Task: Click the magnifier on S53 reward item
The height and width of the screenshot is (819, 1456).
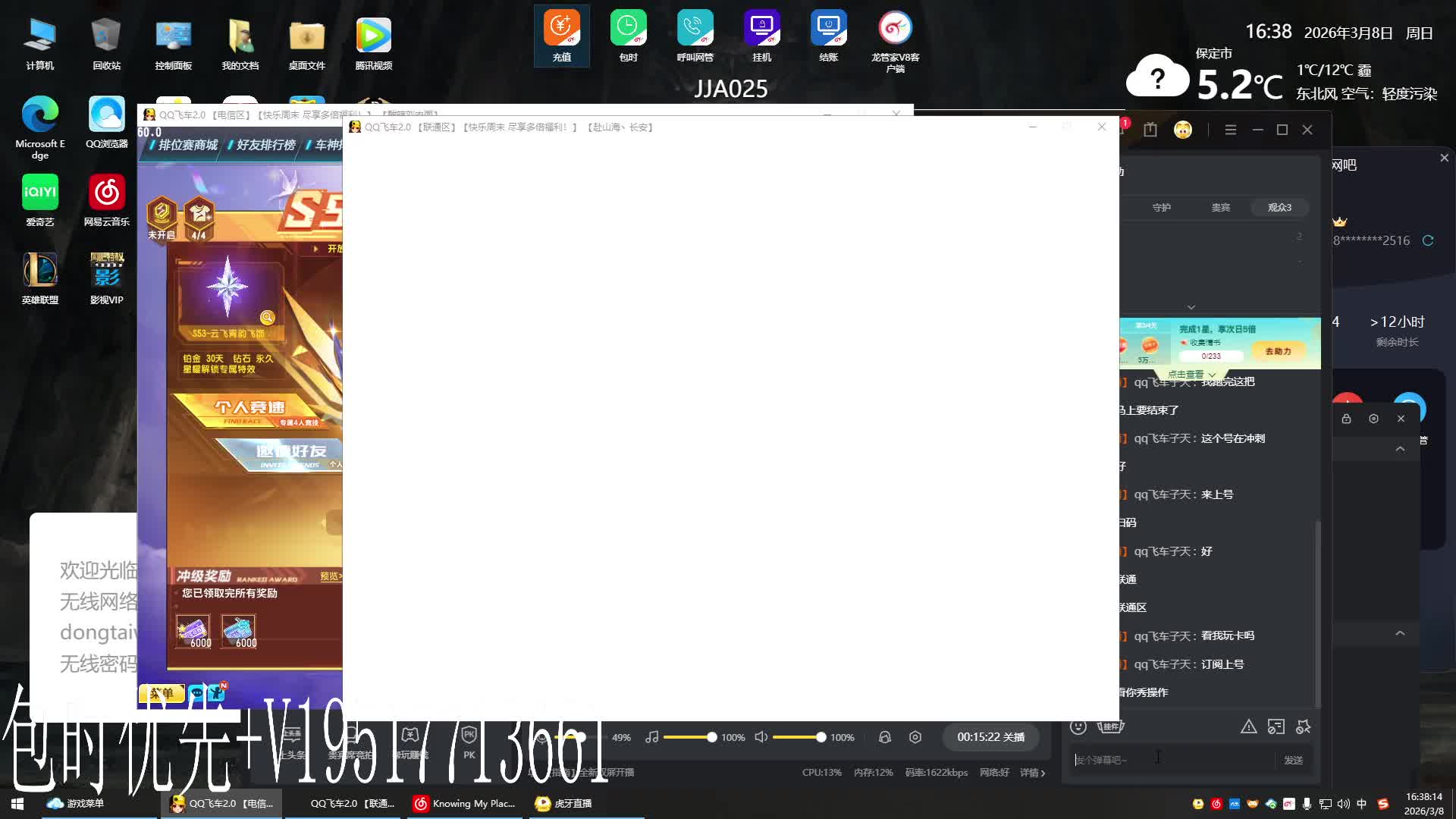Action: pyautogui.click(x=267, y=317)
